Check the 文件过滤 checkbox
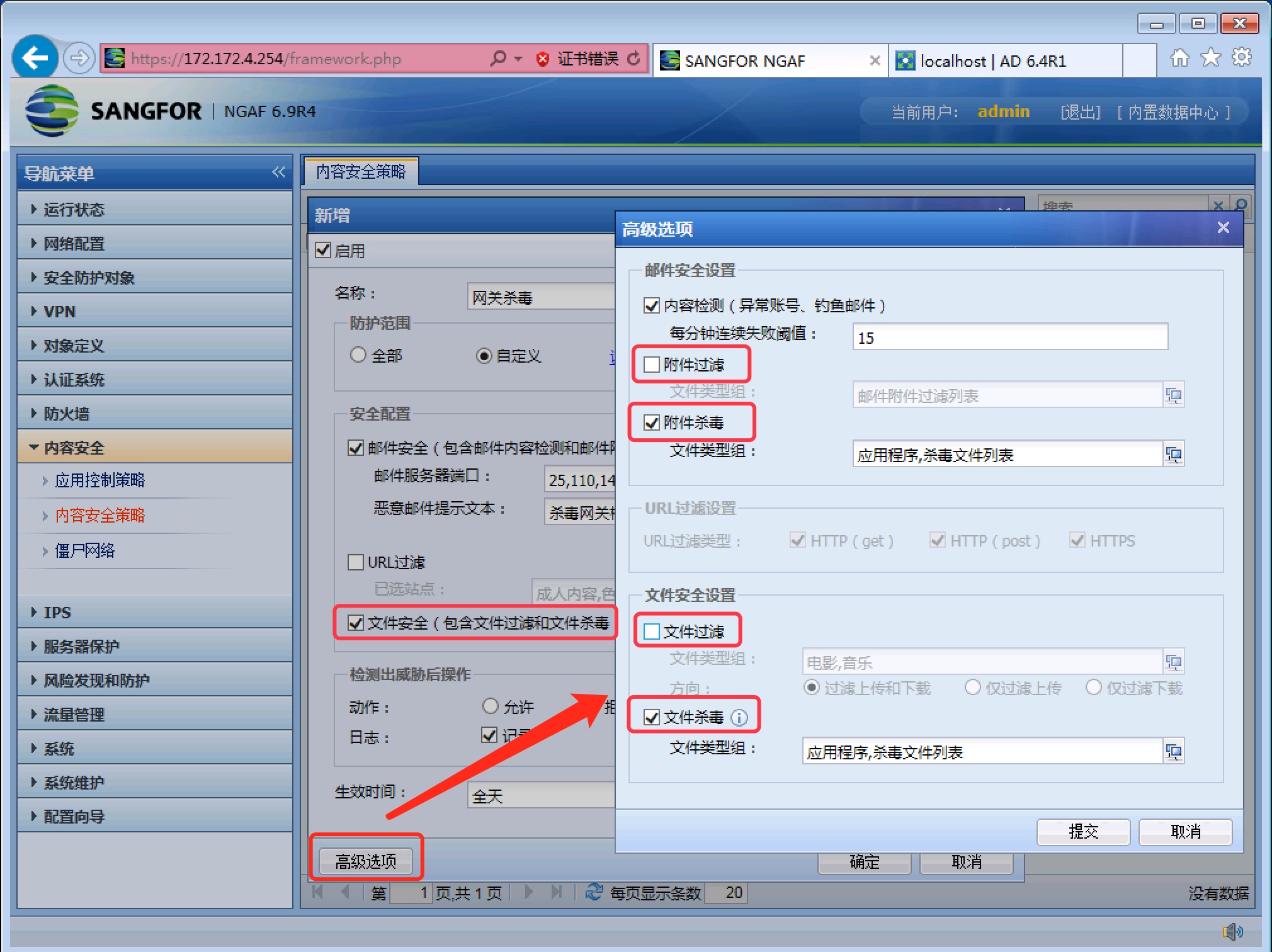 point(652,632)
